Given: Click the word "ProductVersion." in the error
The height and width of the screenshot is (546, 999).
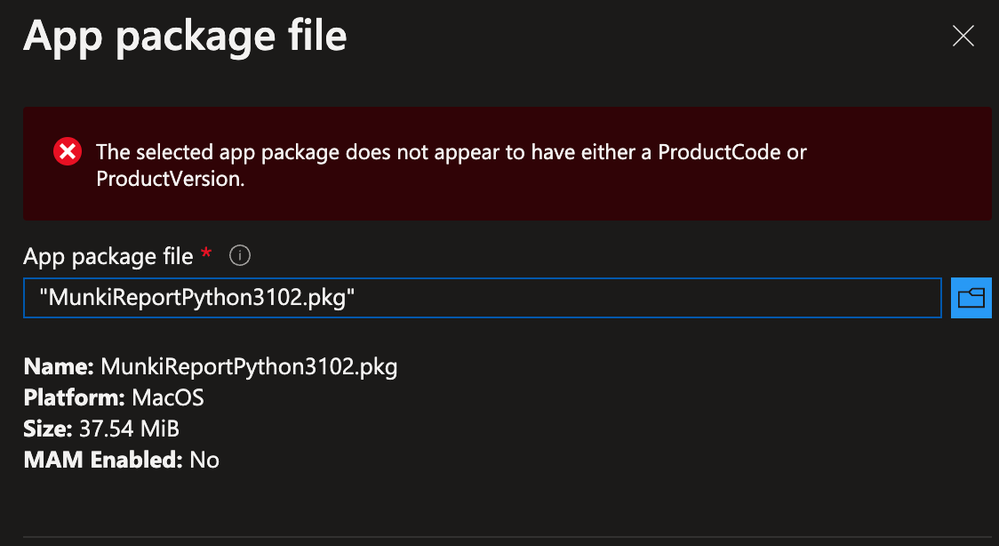Looking at the screenshot, I should pos(170,179).
